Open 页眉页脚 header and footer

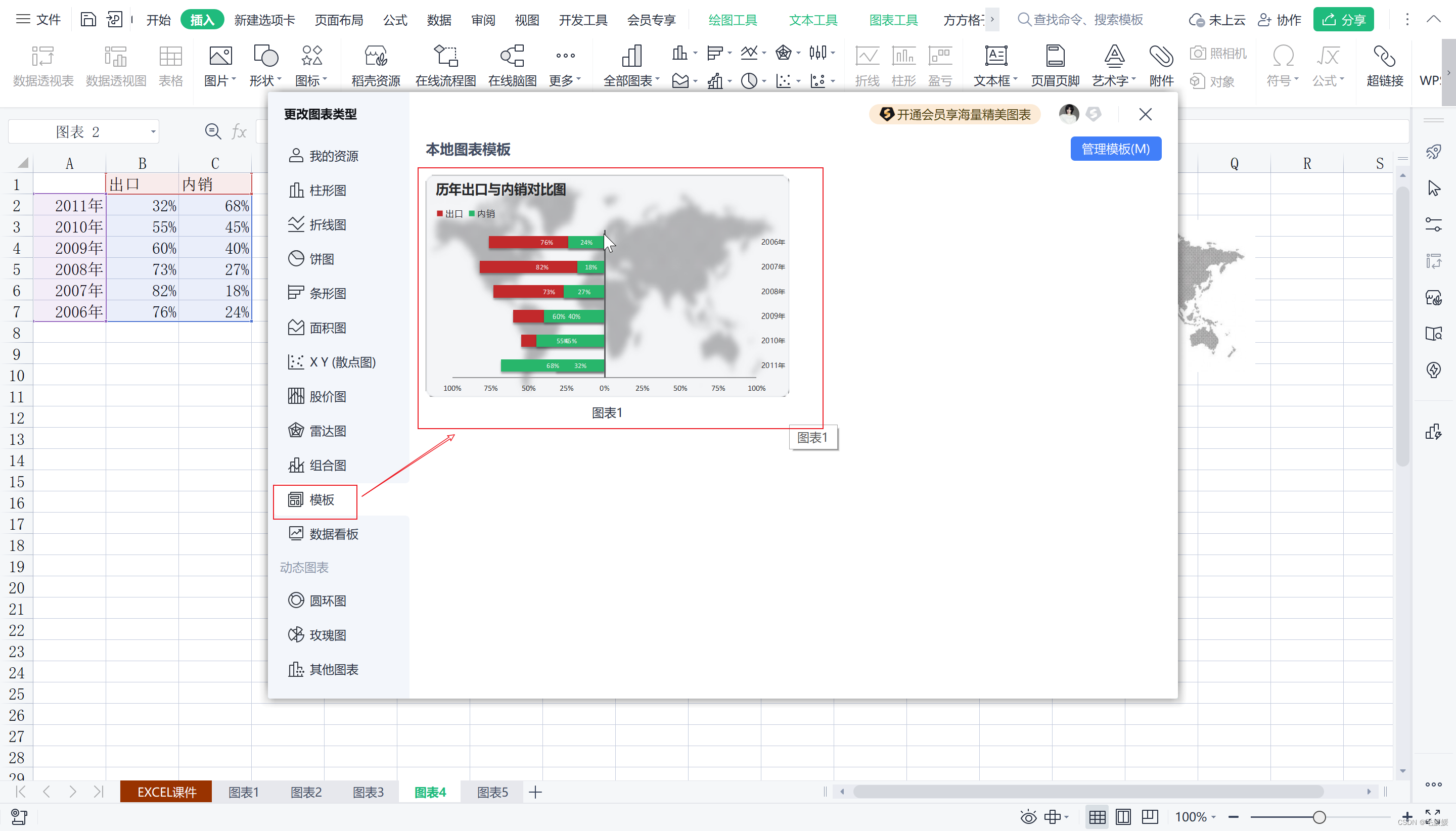pyautogui.click(x=1055, y=66)
